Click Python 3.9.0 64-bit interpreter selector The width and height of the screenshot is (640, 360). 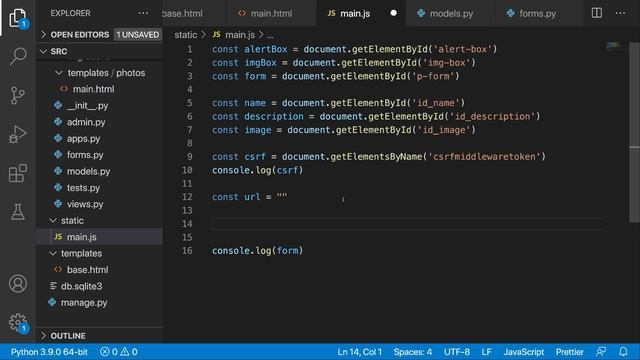[49, 351]
